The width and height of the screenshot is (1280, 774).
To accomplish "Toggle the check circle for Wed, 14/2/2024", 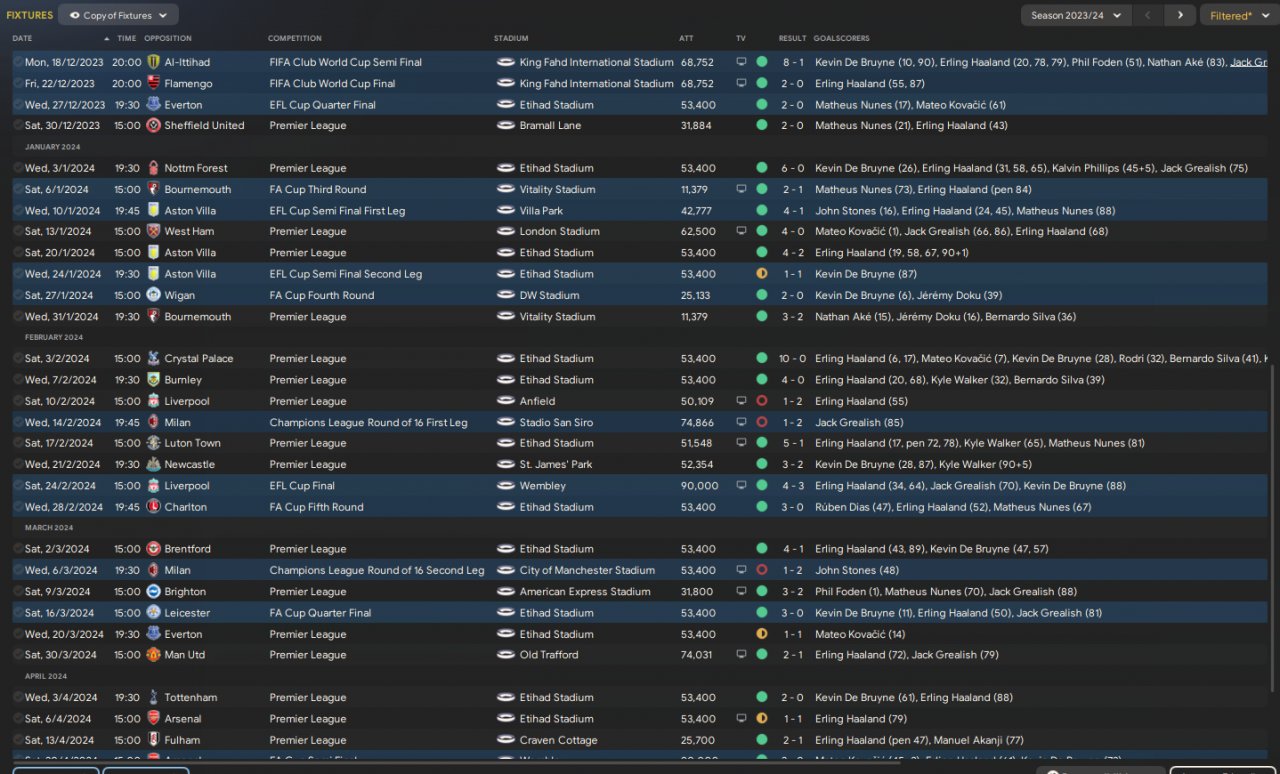I will click(17, 423).
